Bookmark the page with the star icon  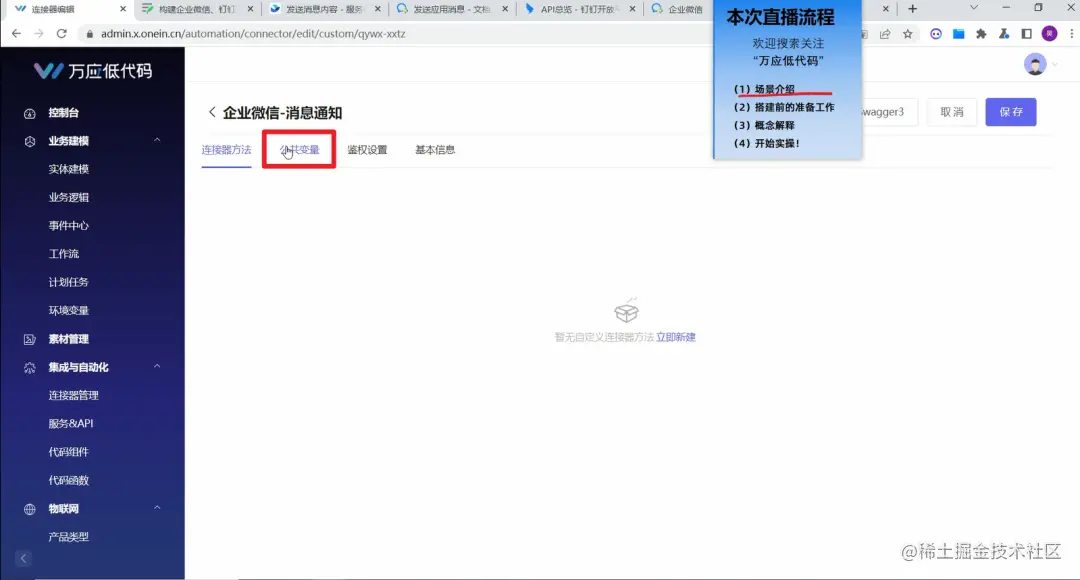[907, 33]
